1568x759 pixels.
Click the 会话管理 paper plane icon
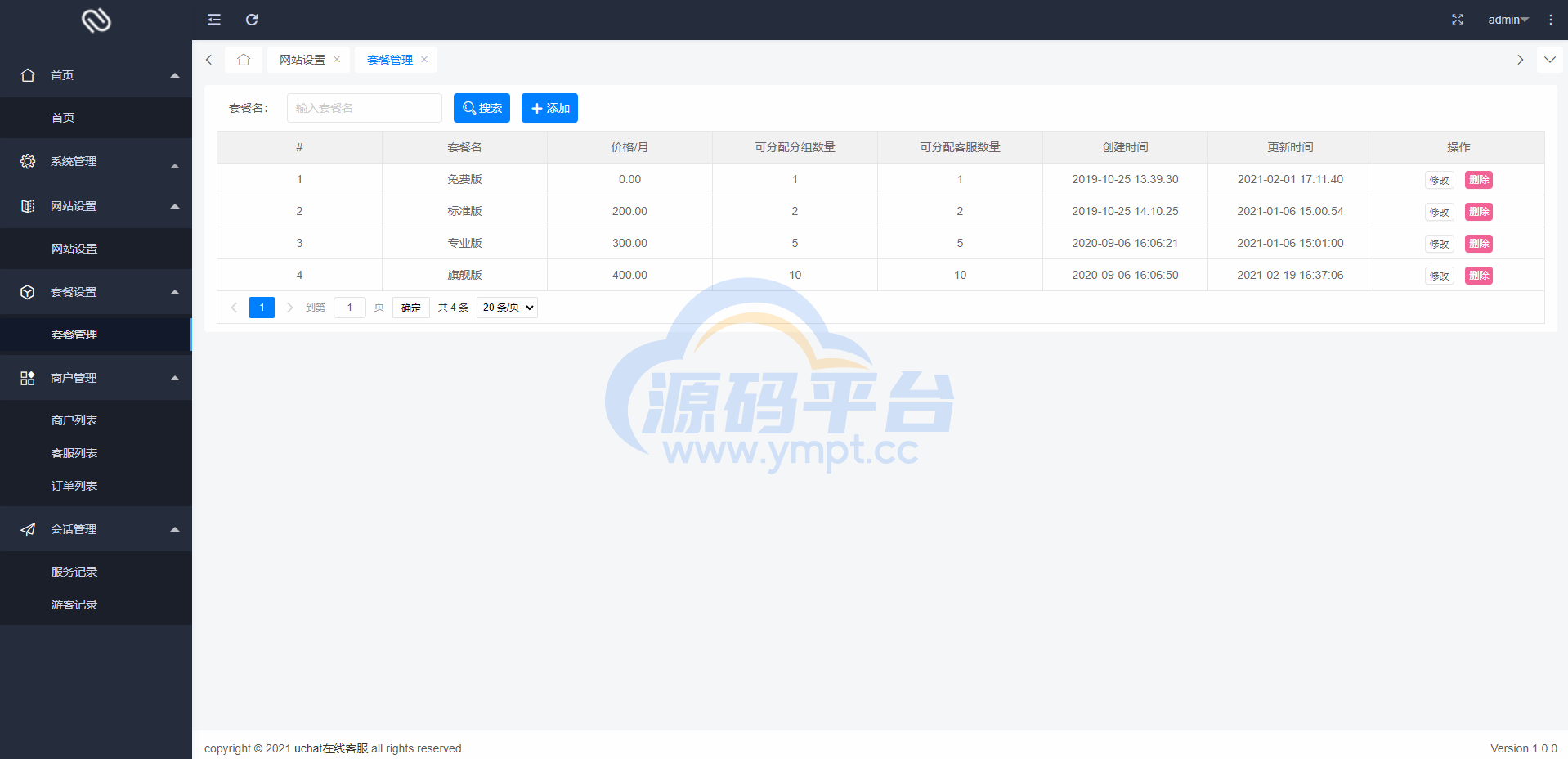(28, 529)
